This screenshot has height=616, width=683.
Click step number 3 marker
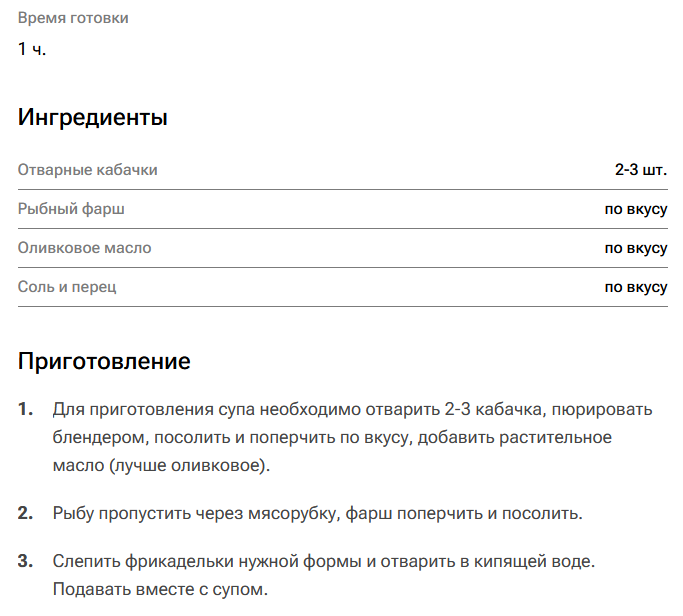[26, 561]
